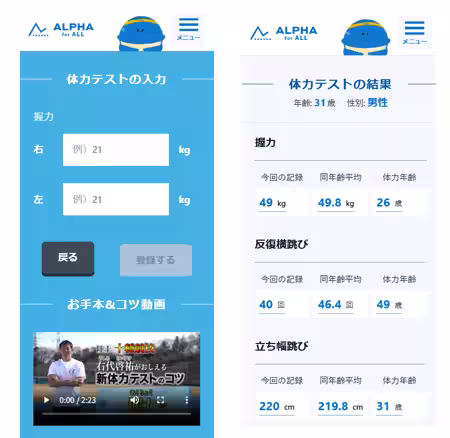This screenshot has width=450, height=438.
Task: Click the age value 31 歳 in results
Action: pyautogui.click(x=325, y=103)
